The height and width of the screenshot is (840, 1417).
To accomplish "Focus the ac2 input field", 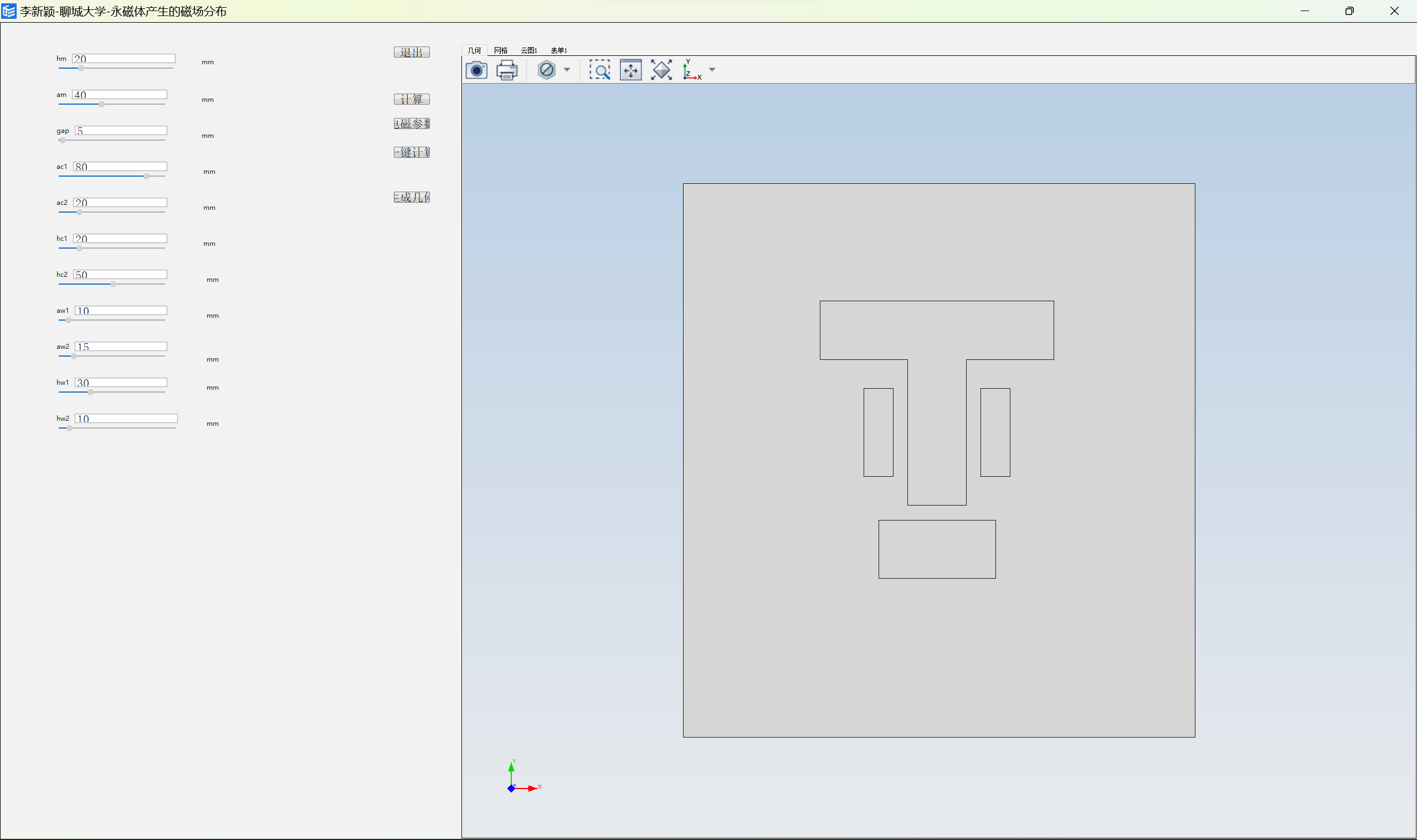I will [120, 203].
